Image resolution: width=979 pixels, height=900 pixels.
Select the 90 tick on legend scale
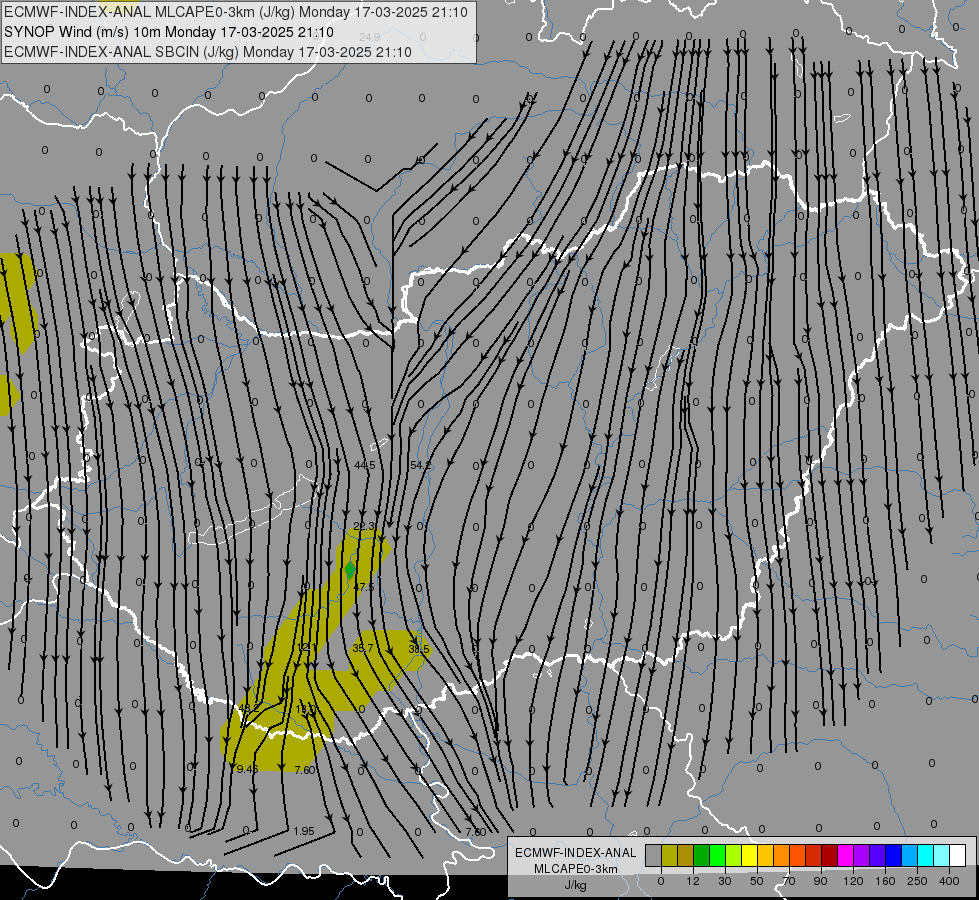(x=821, y=881)
